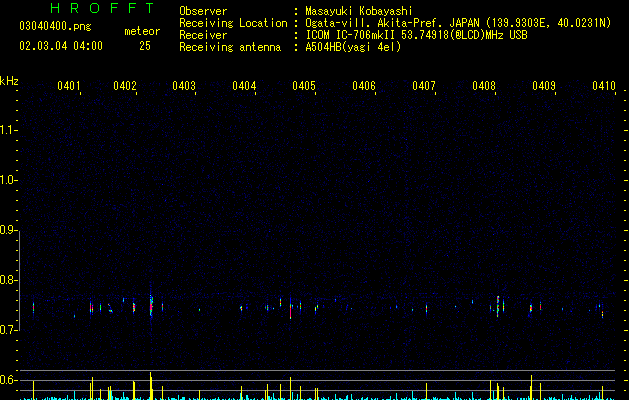This screenshot has width=629, height=400.
Task: Click the ICOM IC-706mkII receiver text
Action: (x=416, y=35)
